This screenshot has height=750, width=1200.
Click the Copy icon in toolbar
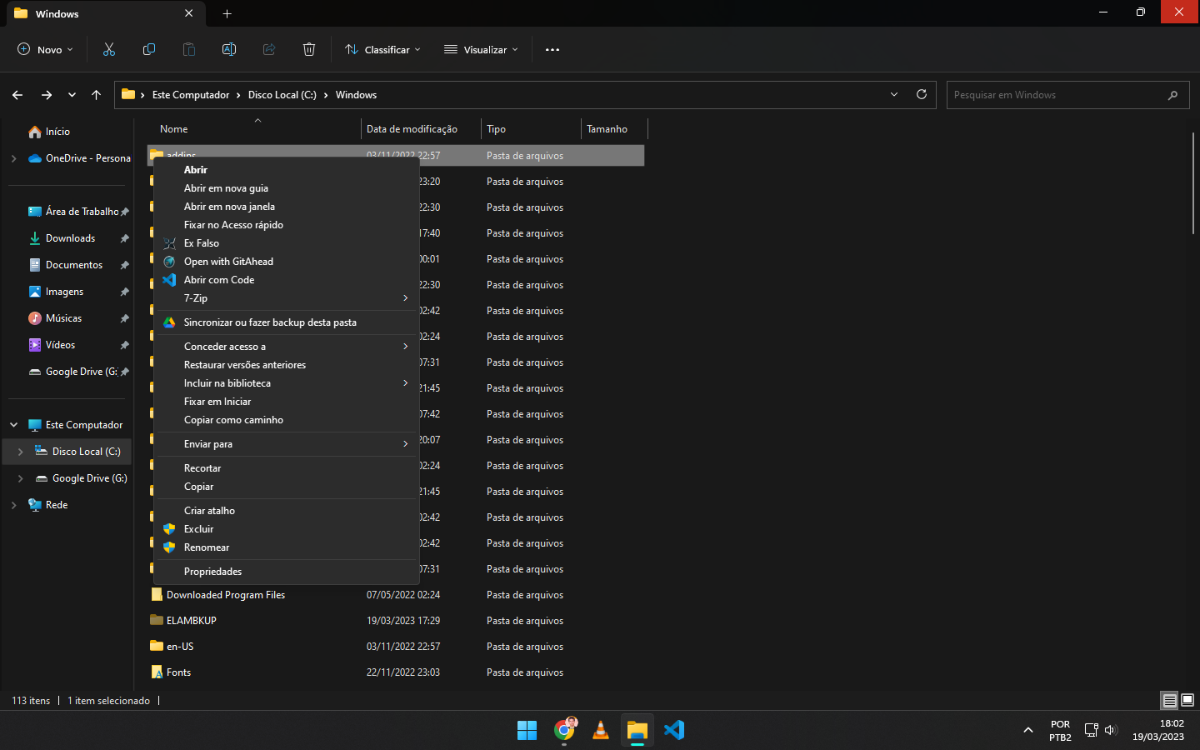click(x=149, y=49)
